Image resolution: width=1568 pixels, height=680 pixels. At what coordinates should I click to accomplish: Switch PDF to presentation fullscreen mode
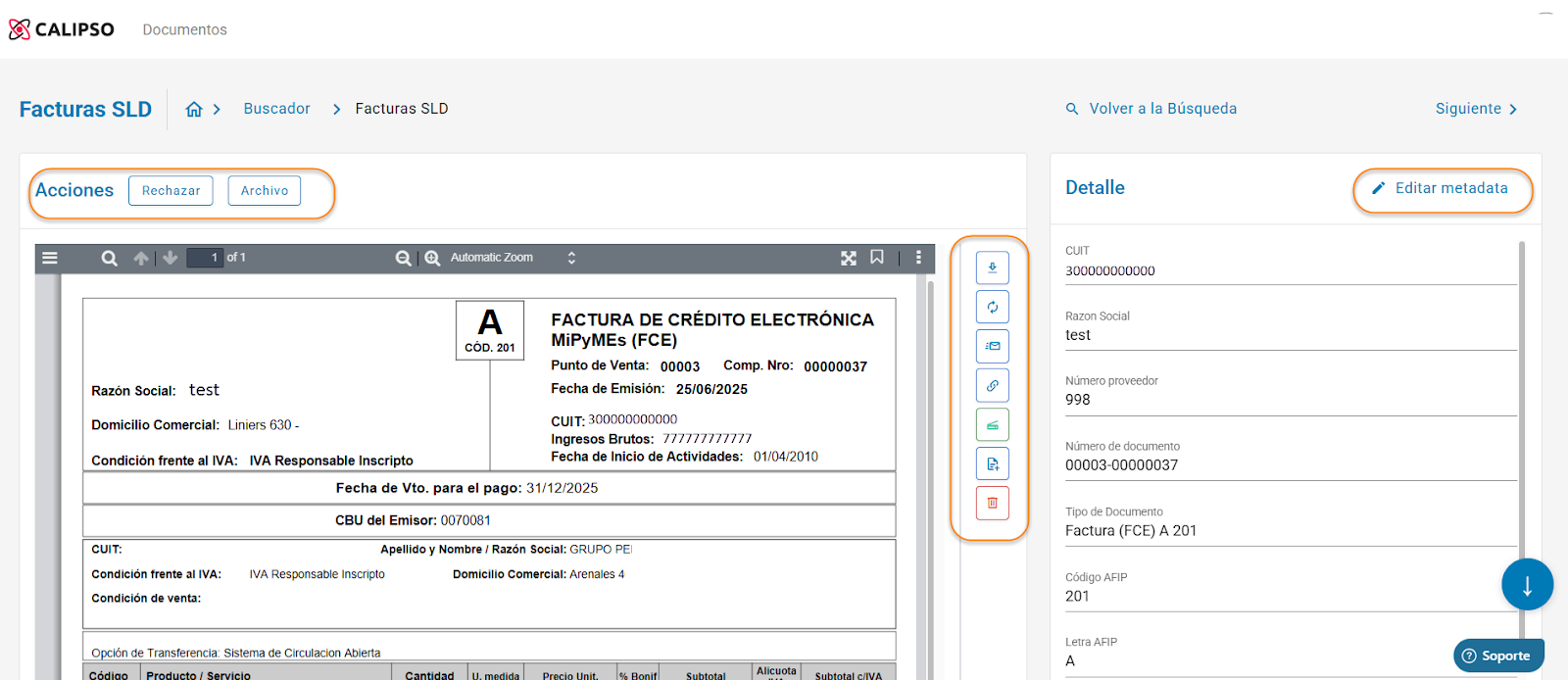coord(849,258)
